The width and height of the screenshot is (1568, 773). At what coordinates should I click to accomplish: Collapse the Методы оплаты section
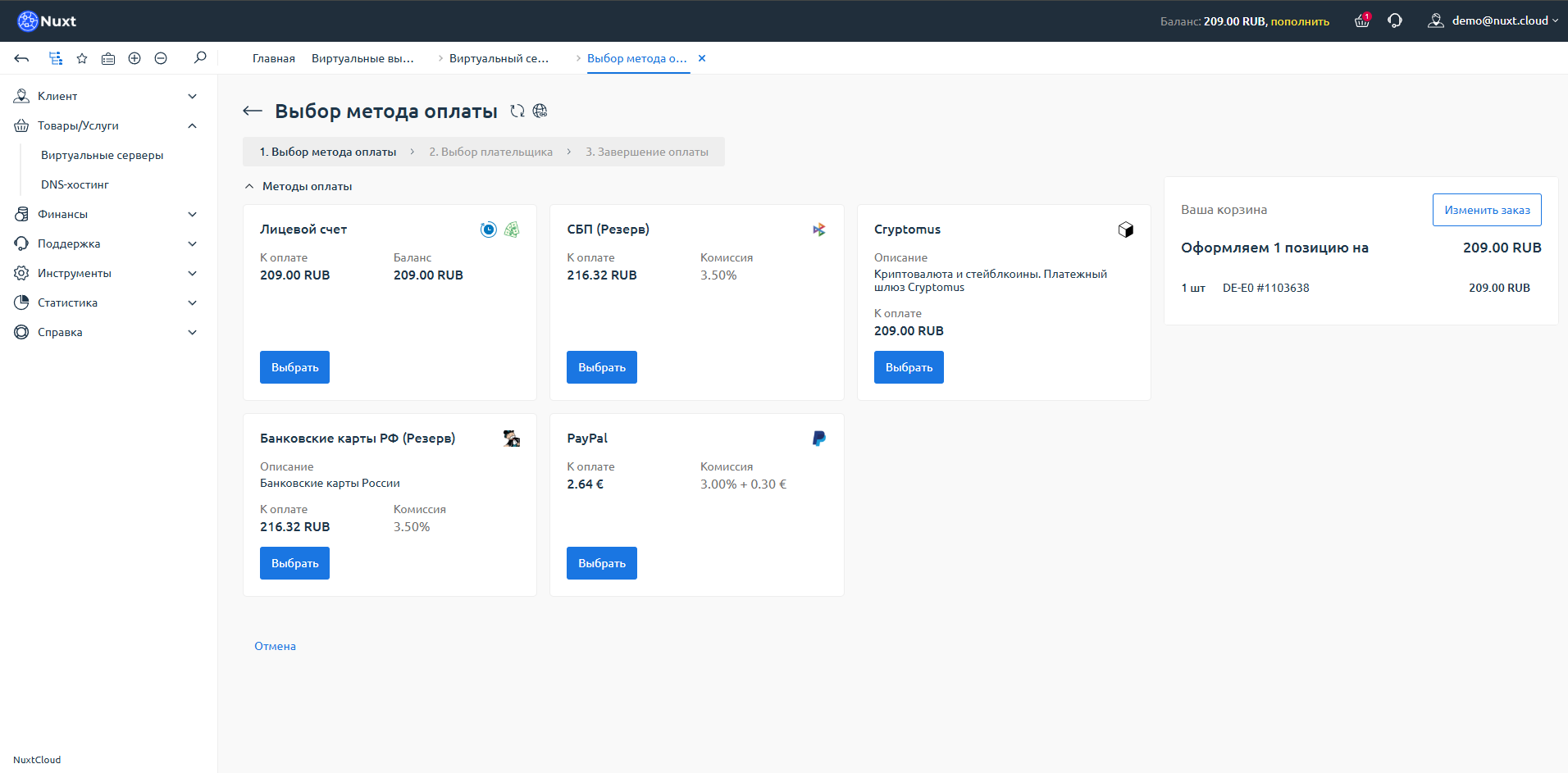pos(250,186)
